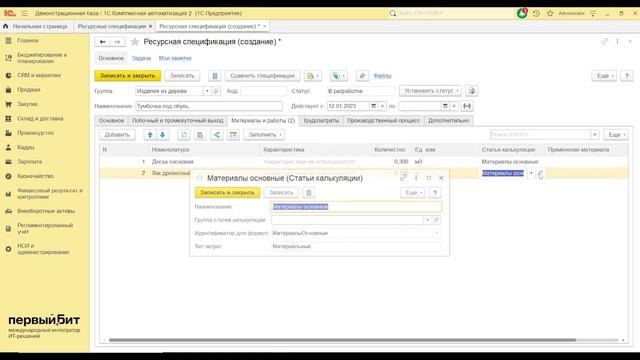Click the report icon next to main Записать
The width and height of the screenshot is (640, 360).
[x=215, y=76]
